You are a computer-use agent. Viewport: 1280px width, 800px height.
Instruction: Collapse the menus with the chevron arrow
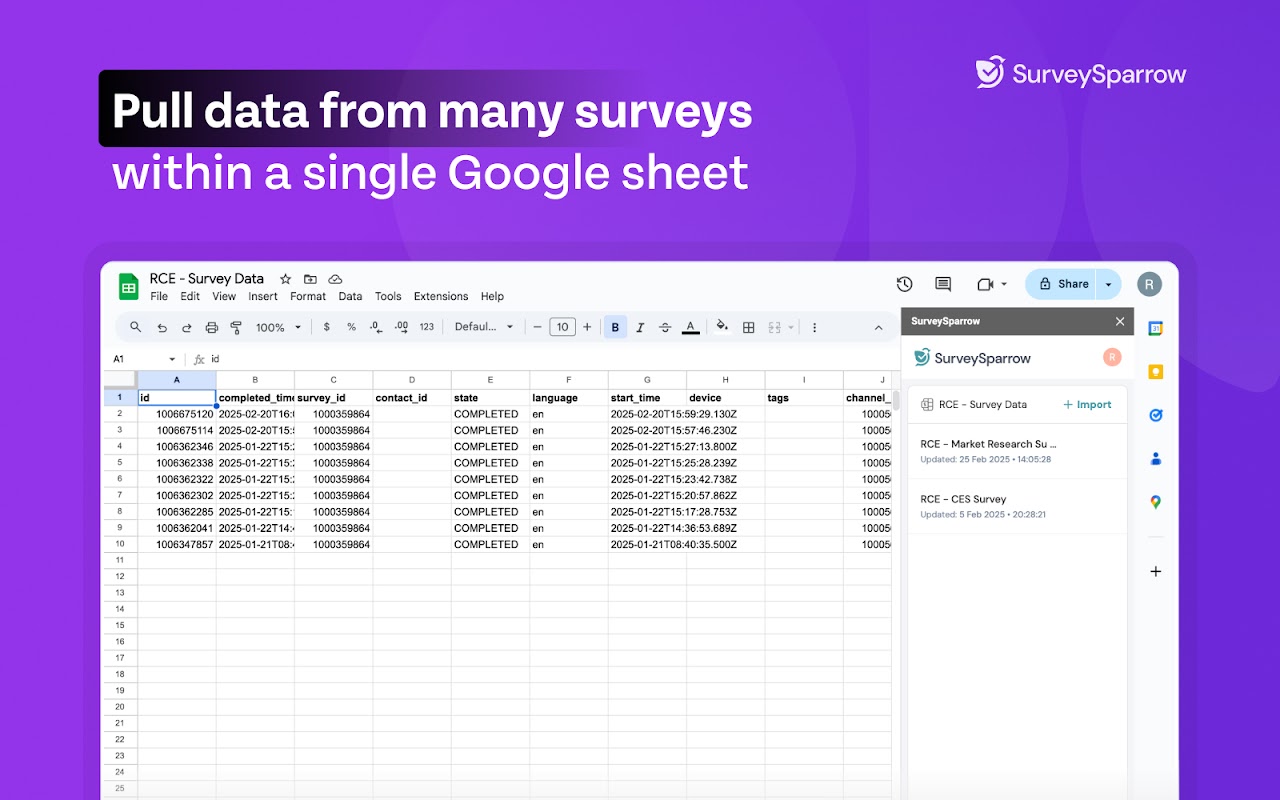pyautogui.click(x=879, y=327)
